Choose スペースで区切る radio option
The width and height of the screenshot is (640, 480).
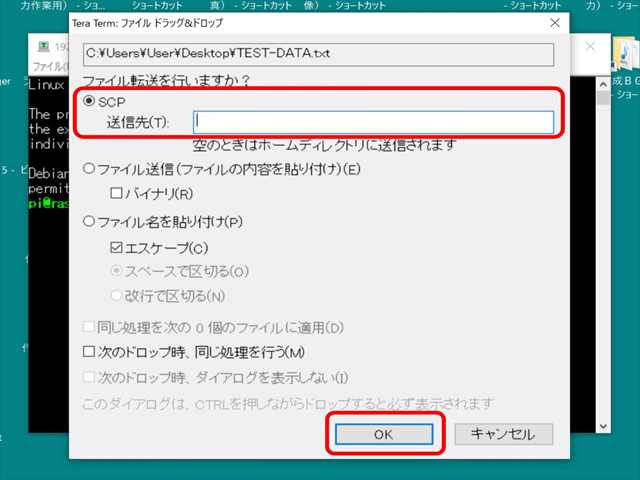[x=116, y=271]
